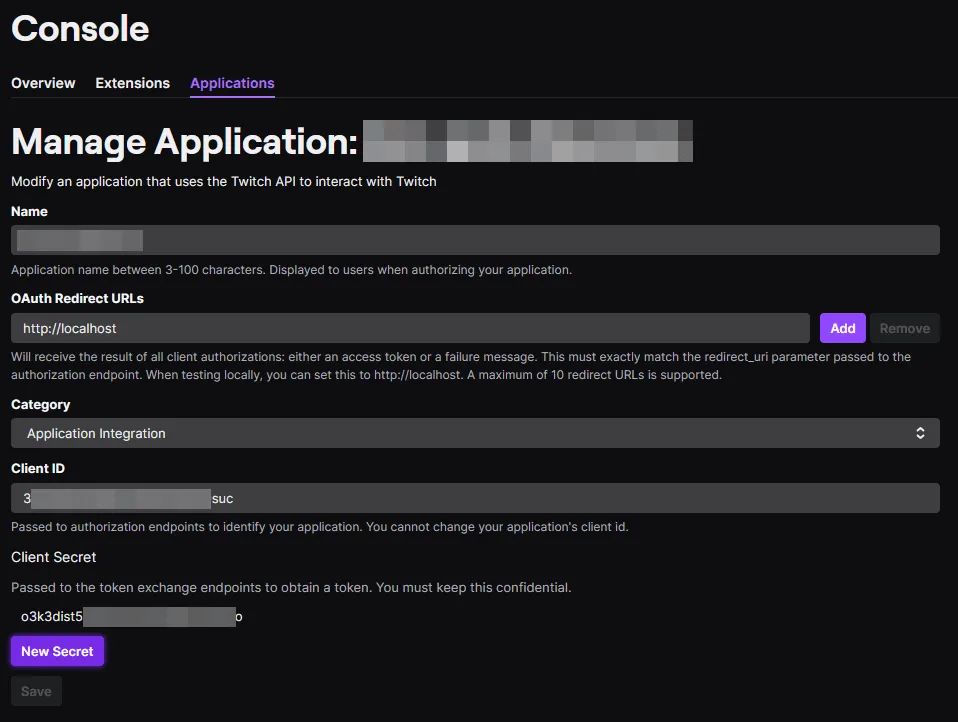The width and height of the screenshot is (958, 722).
Task: Click the Remove button next to Add
Action: [905, 328]
